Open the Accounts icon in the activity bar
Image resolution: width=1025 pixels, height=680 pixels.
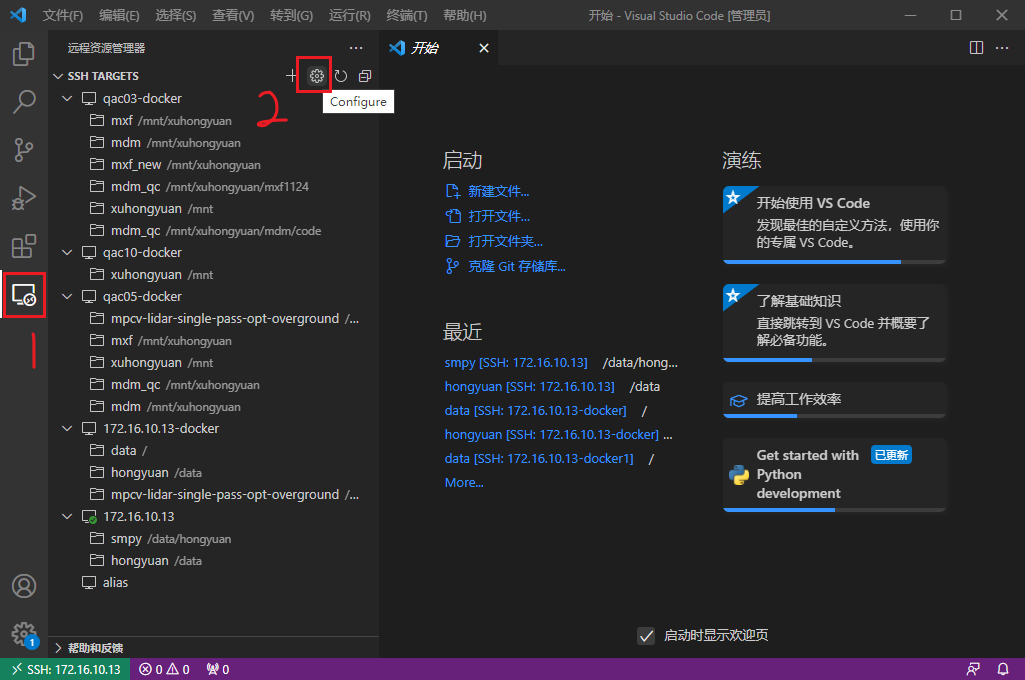point(24,586)
